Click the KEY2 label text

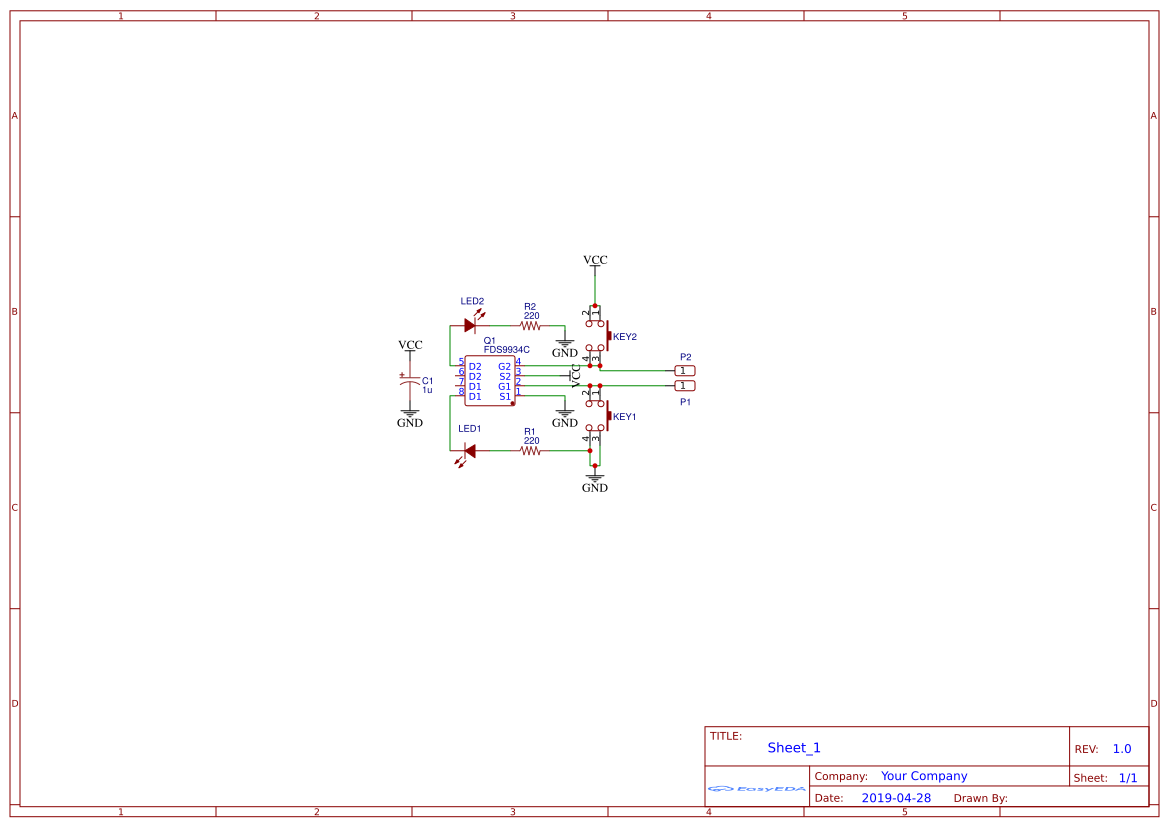coord(625,337)
